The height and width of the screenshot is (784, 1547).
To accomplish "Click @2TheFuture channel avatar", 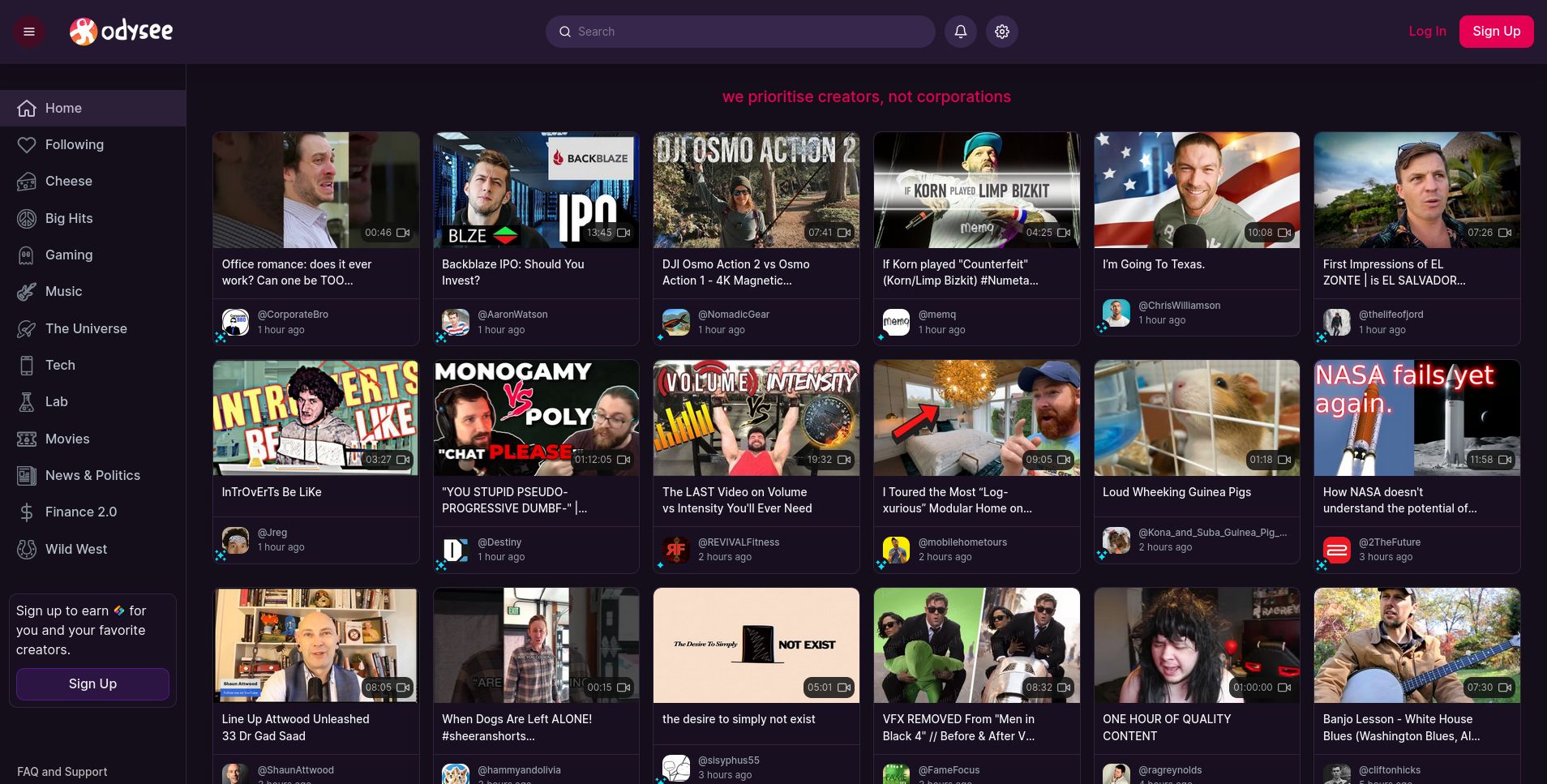I will [x=1337, y=550].
